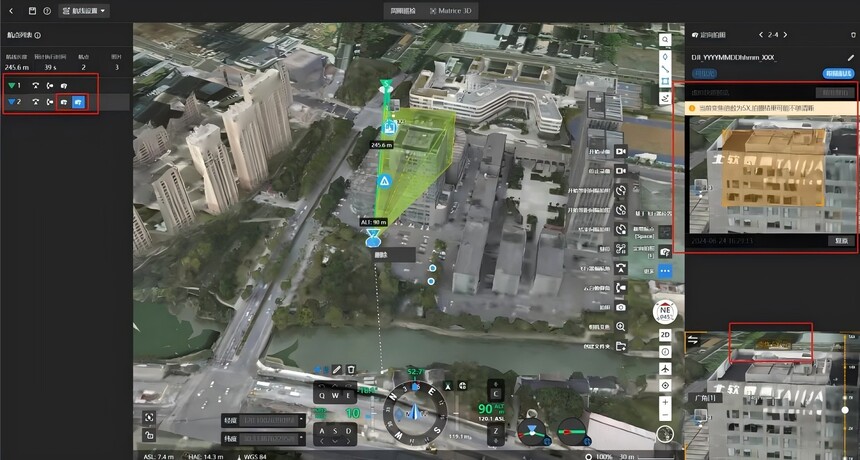This screenshot has height=460, width=860.
Task: Select the point annotation tool
Action: click(665, 55)
